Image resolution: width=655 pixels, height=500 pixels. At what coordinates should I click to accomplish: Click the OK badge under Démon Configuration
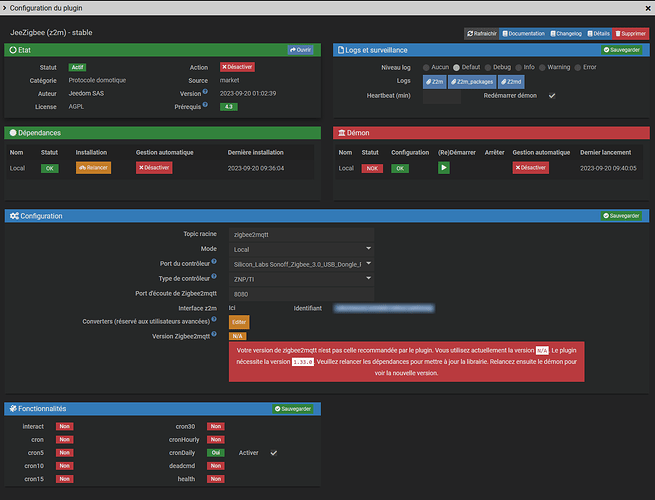point(400,168)
